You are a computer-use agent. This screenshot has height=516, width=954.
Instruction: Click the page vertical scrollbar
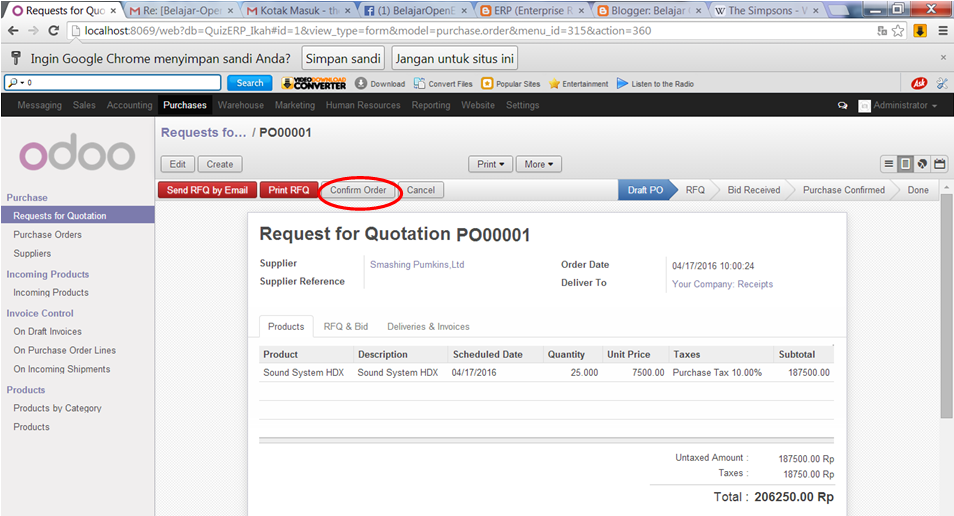pyautogui.click(x=946, y=306)
